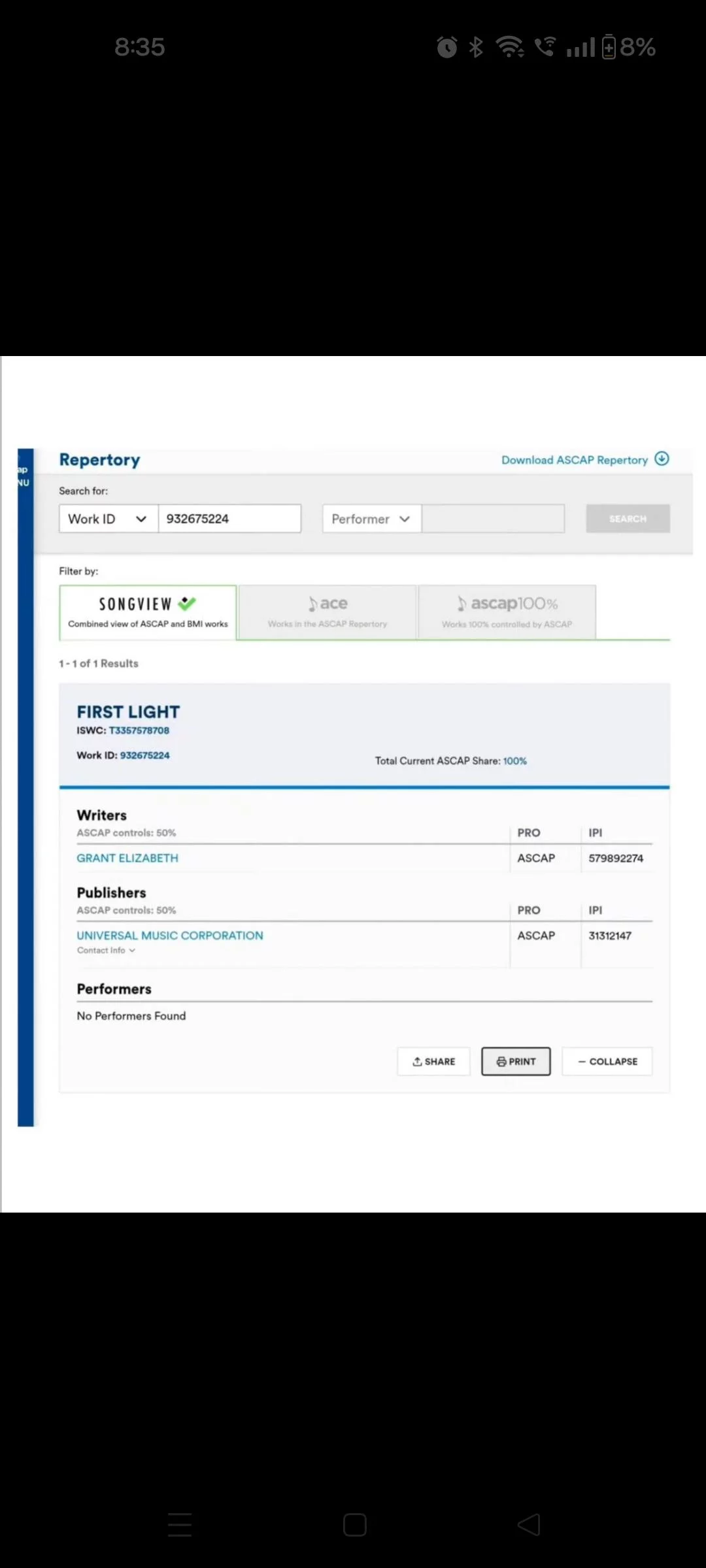
Task: Click the Download ASCAP Repertory link text
Action: pos(574,460)
